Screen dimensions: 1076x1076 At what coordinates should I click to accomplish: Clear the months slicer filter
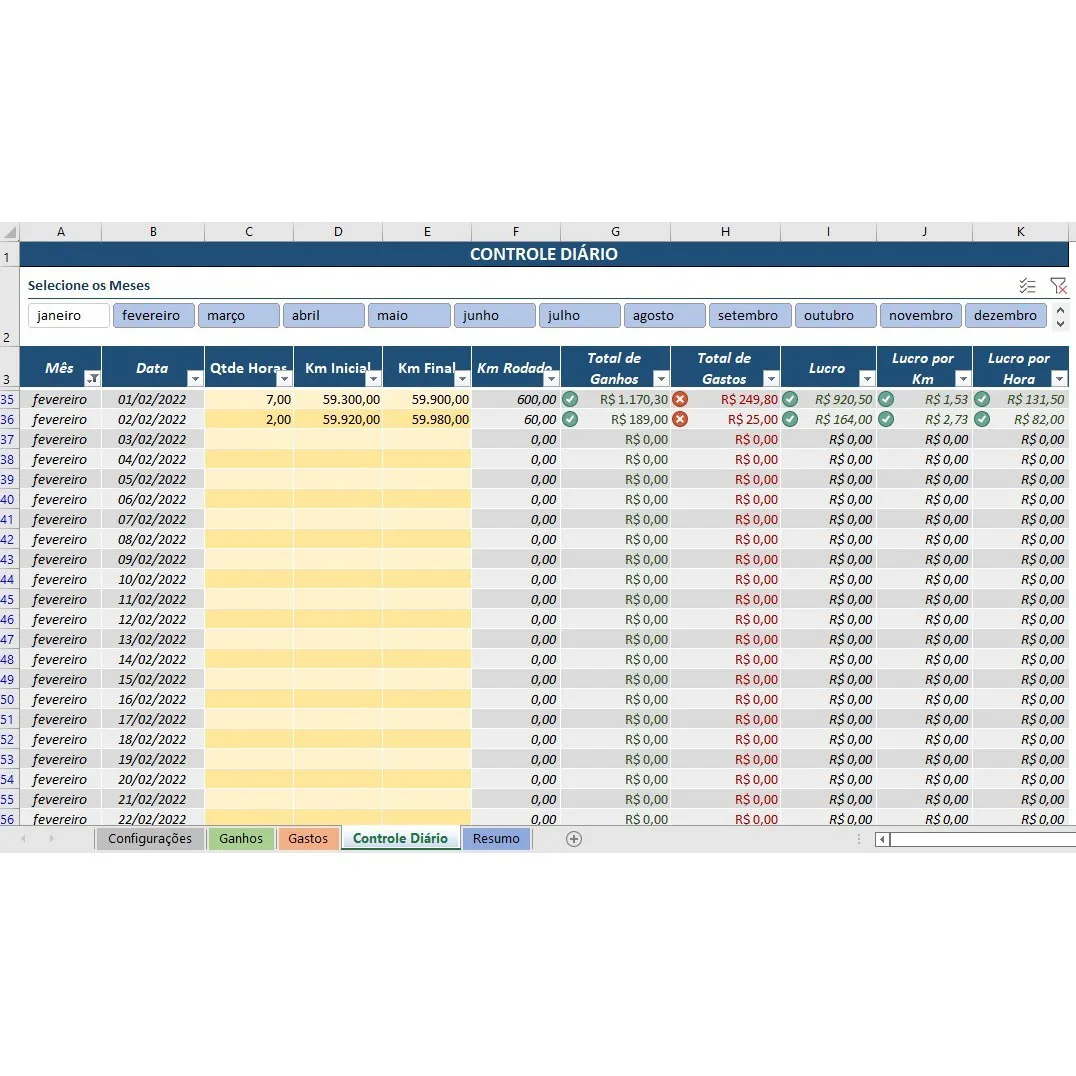[1058, 286]
